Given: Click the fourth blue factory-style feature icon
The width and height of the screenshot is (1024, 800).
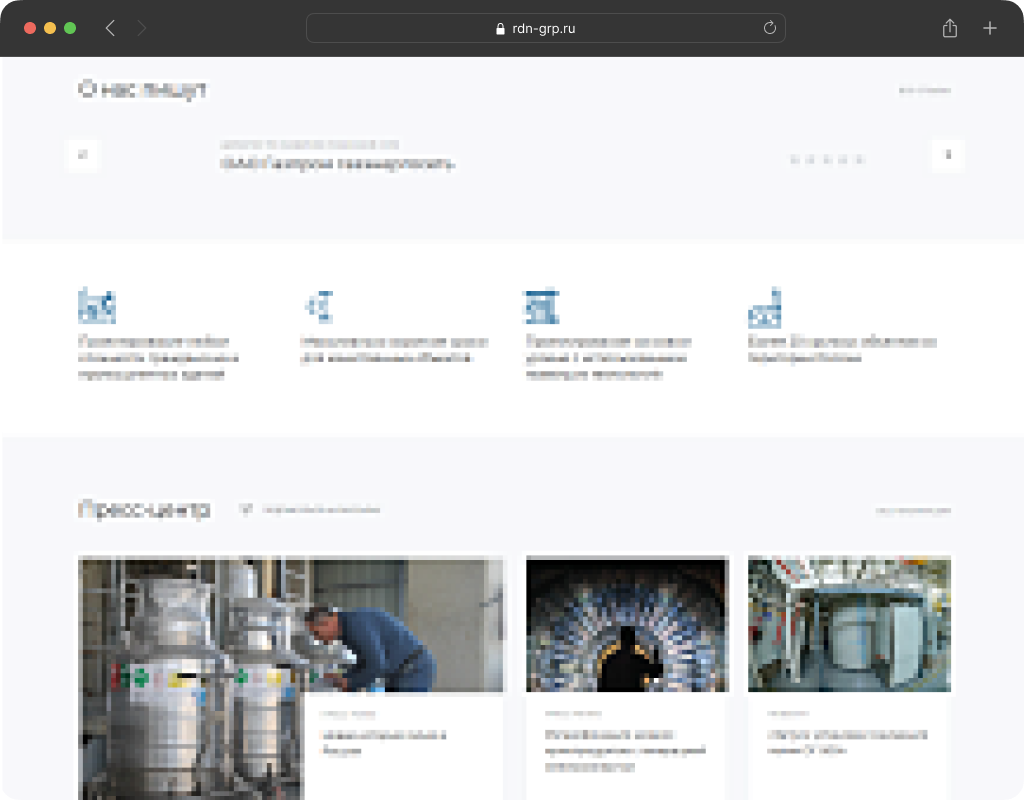Looking at the screenshot, I should (765, 307).
